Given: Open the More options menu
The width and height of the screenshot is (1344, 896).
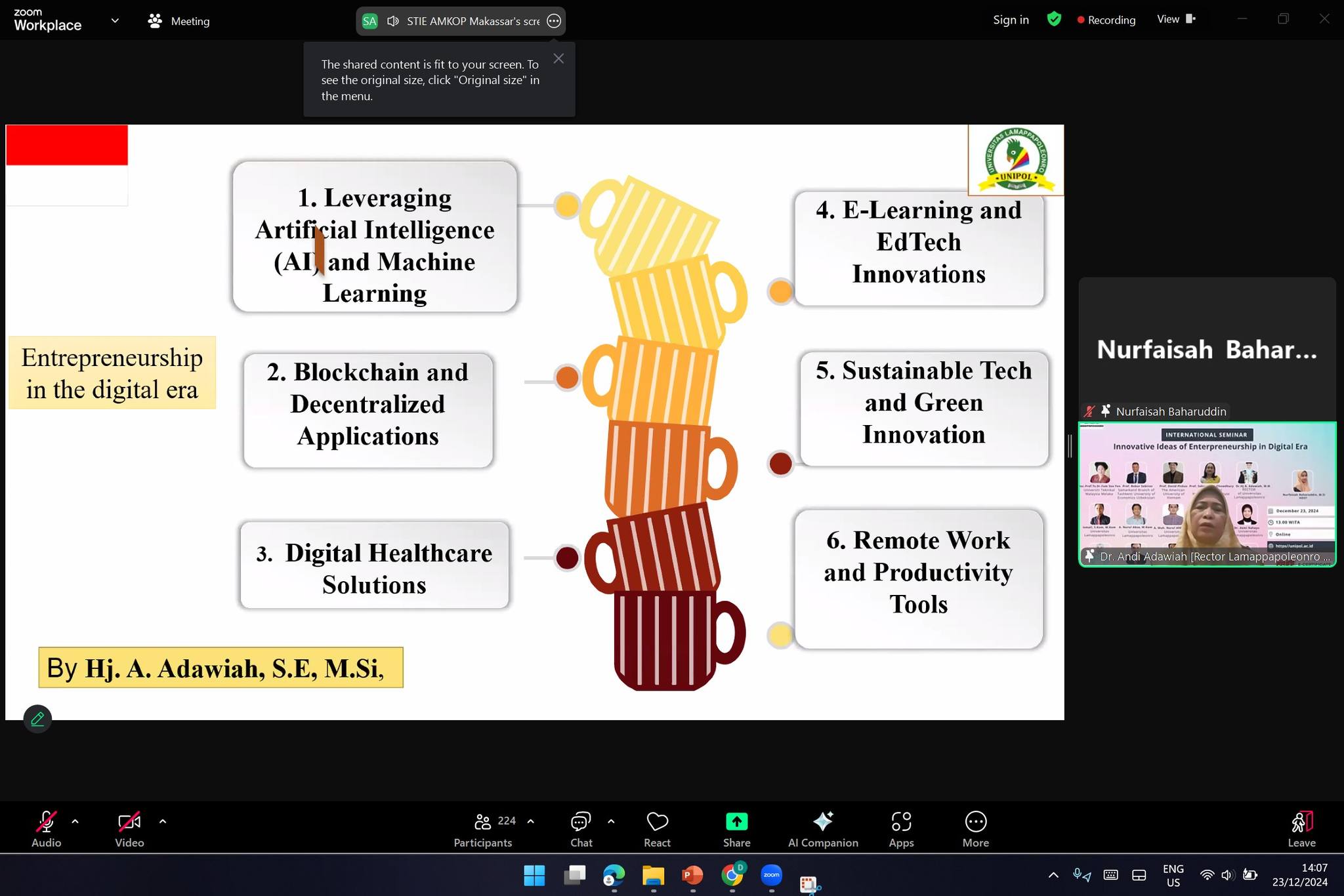Looking at the screenshot, I should [x=975, y=829].
